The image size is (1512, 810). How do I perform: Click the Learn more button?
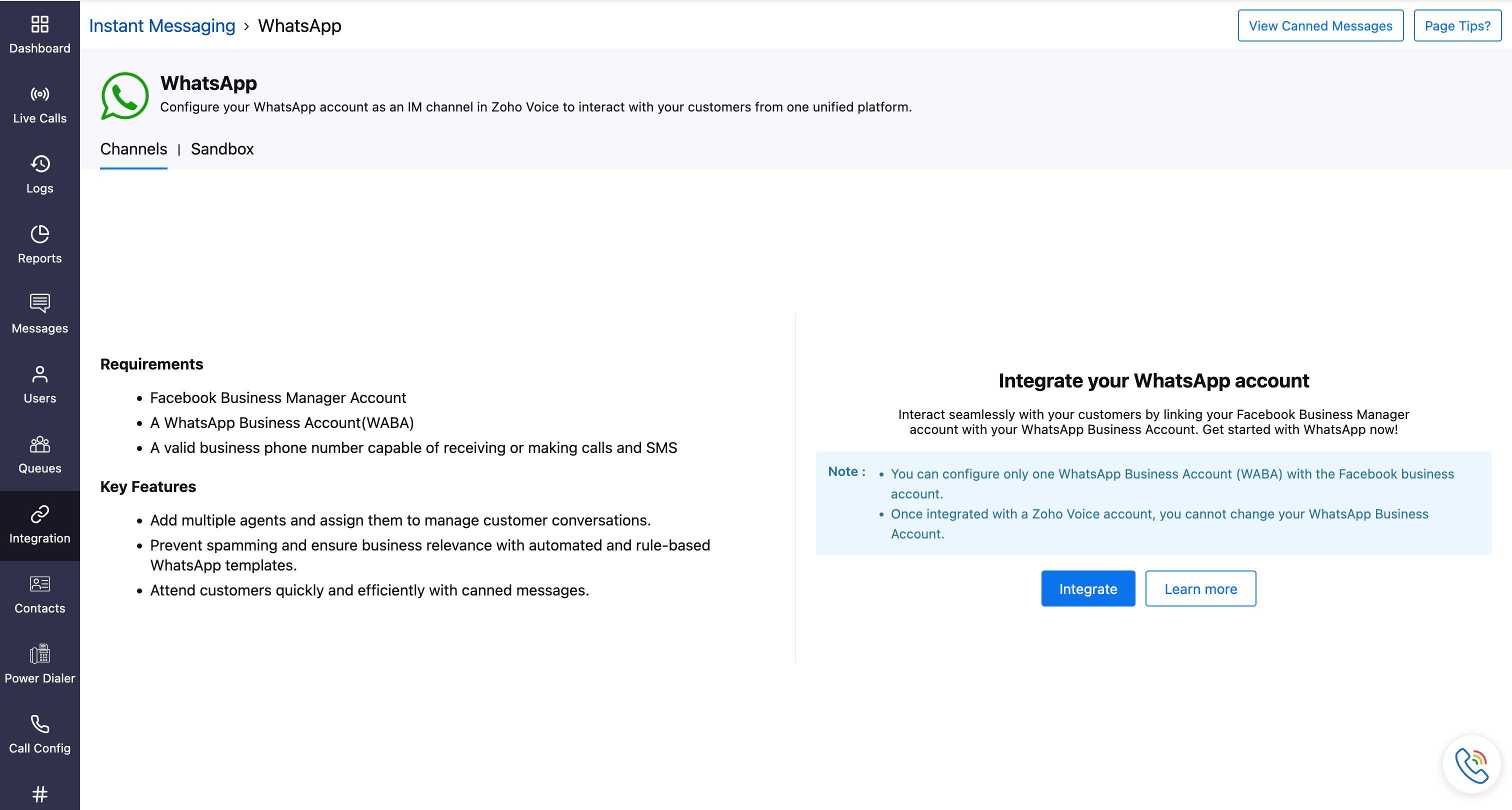coord(1200,588)
